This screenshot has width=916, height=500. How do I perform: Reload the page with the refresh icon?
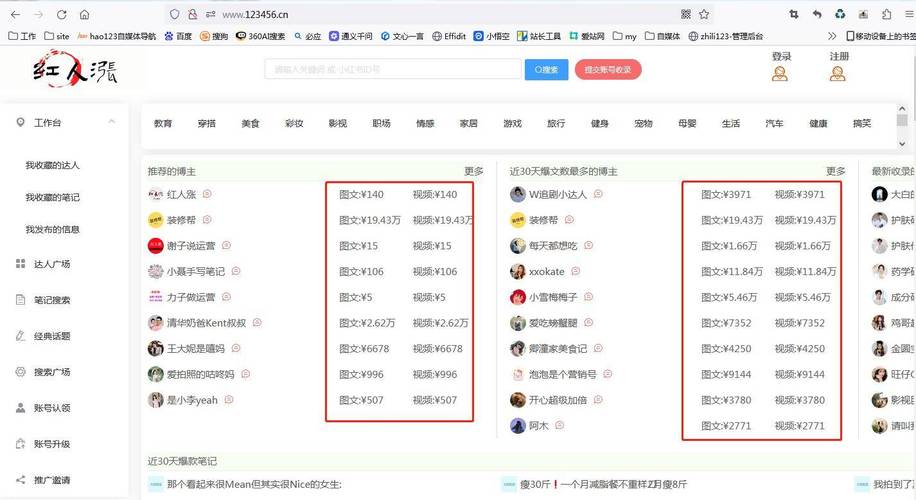pyautogui.click(x=61, y=14)
